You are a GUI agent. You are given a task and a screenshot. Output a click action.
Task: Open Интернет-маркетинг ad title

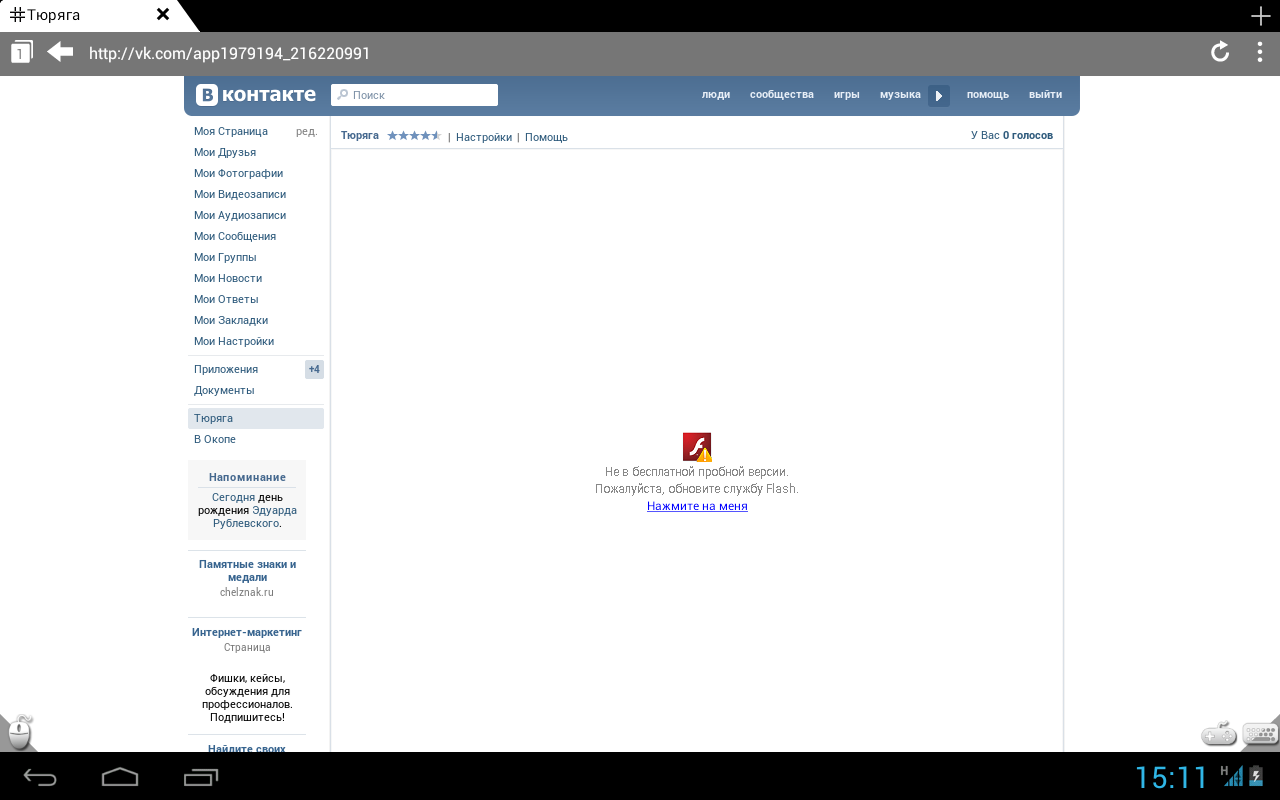247,632
